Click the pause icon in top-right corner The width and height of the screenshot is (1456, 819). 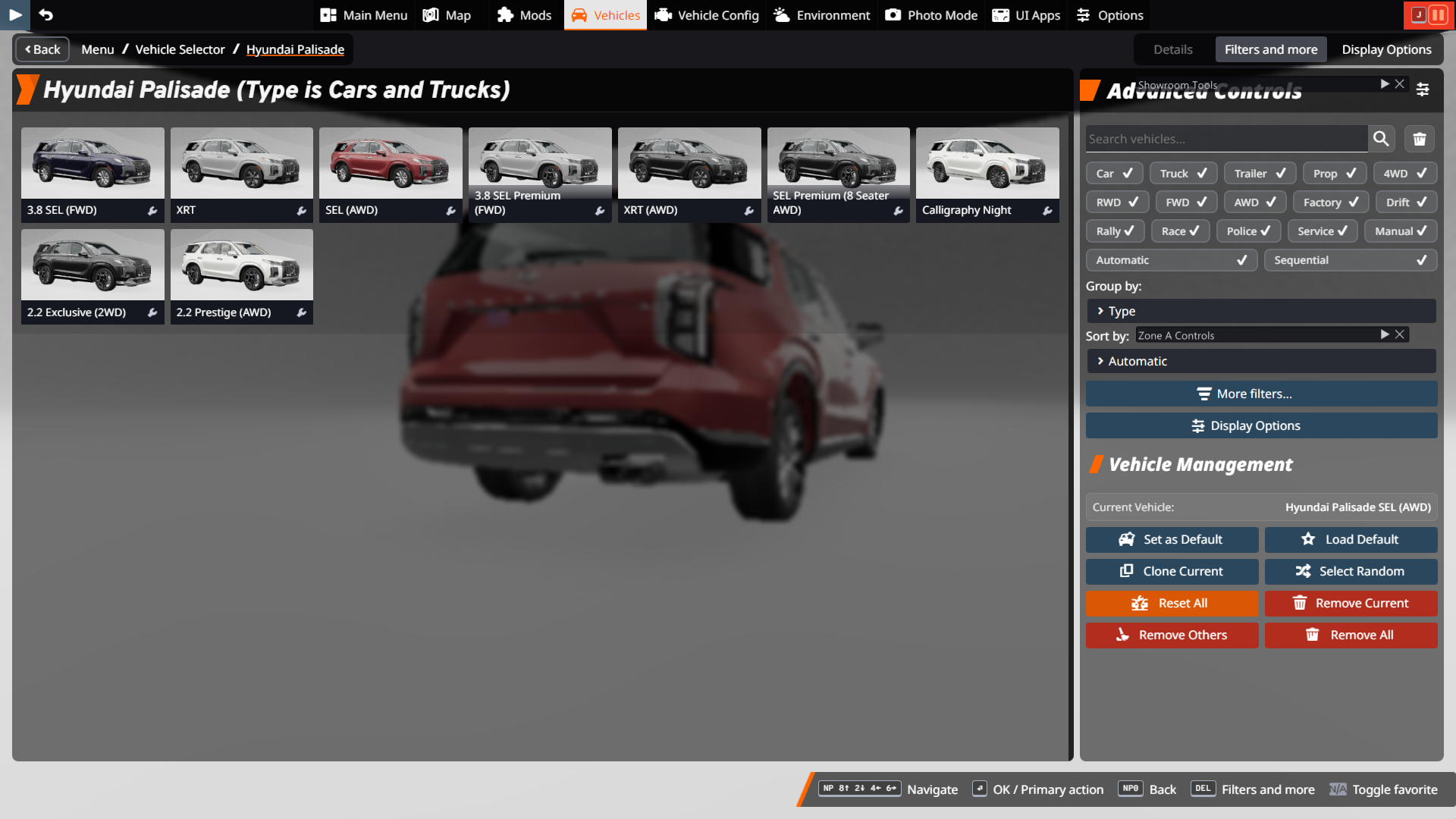pyautogui.click(x=1438, y=14)
